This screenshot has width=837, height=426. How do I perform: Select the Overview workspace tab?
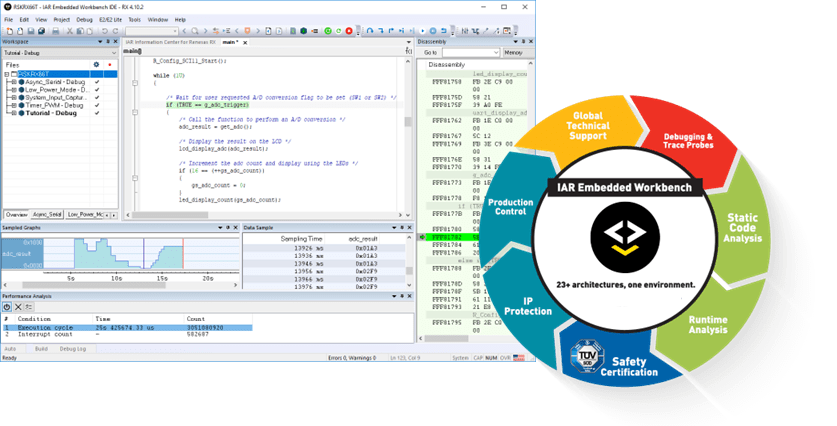point(17,215)
